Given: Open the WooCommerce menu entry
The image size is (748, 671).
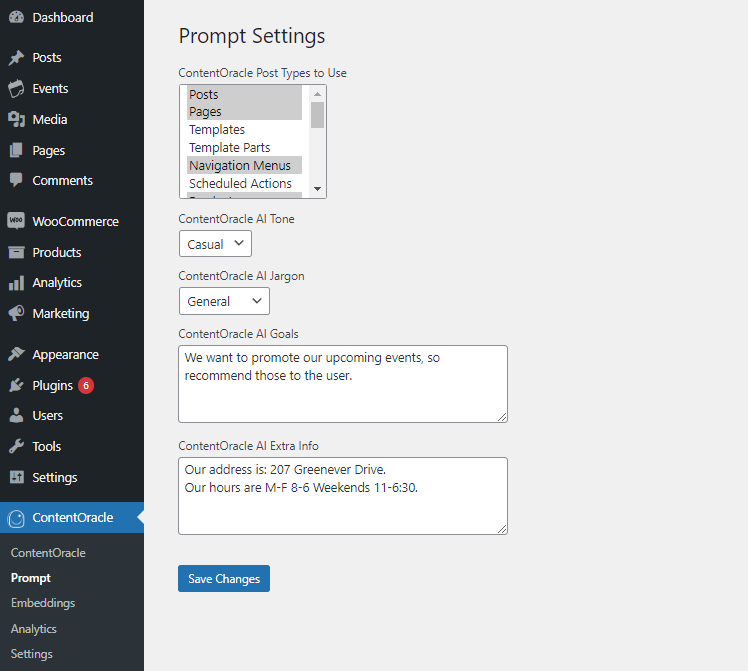Looking at the screenshot, I should [x=75, y=221].
